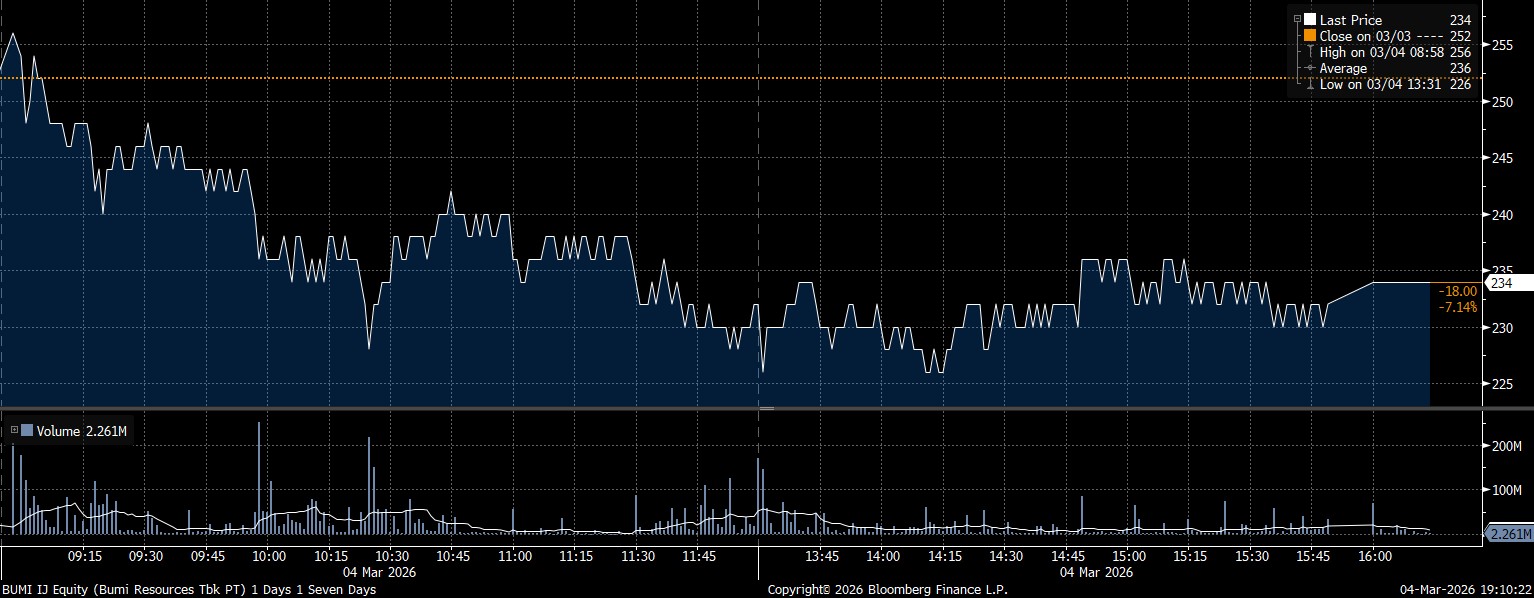Click the 2.261M volume axis flag
The image size is (1534, 598).
click(1508, 534)
